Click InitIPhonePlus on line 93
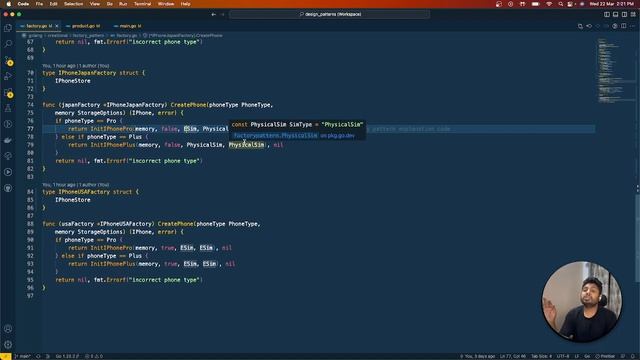The width and height of the screenshot is (640, 360). [x=113, y=264]
